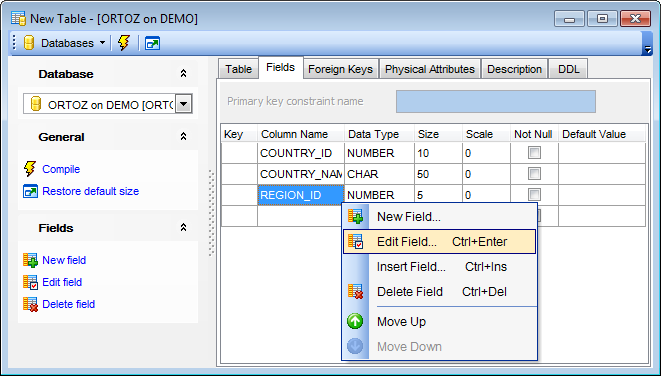Image resolution: width=661 pixels, height=376 pixels.
Task: Select the COUNTRY_ID column name cell
Action: coord(301,153)
